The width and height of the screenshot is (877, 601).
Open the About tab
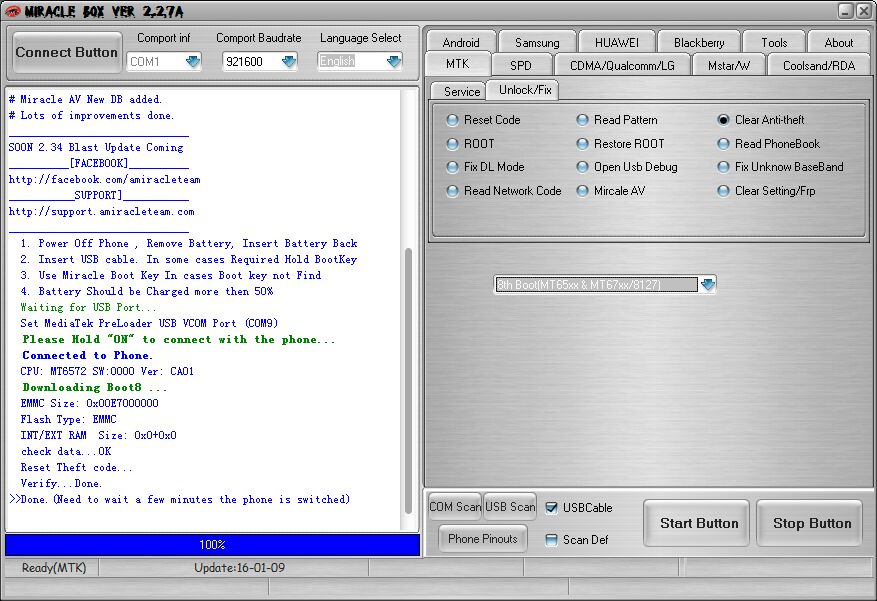tap(838, 42)
